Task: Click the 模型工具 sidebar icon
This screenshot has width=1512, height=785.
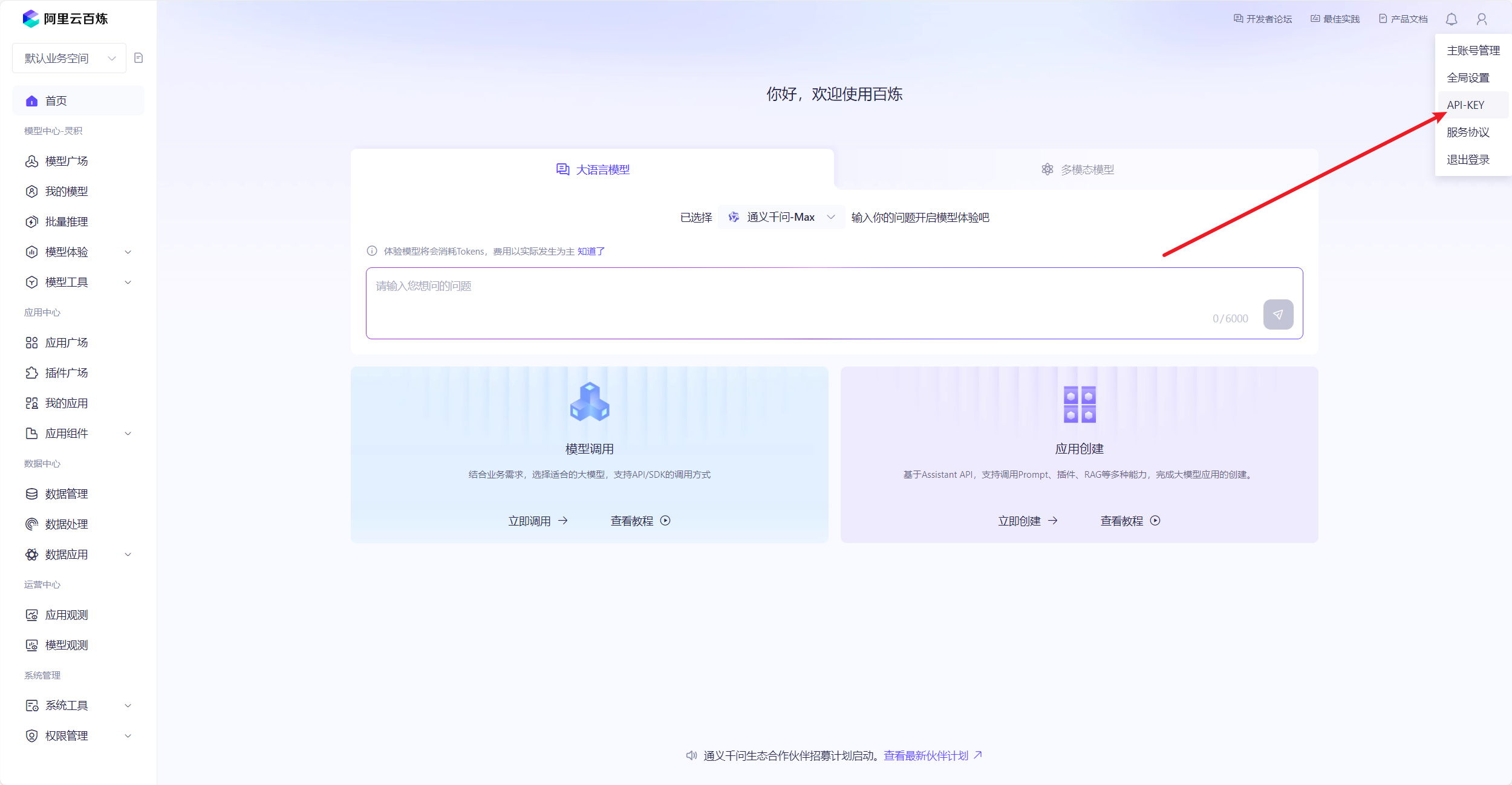Action: click(32, 282)
